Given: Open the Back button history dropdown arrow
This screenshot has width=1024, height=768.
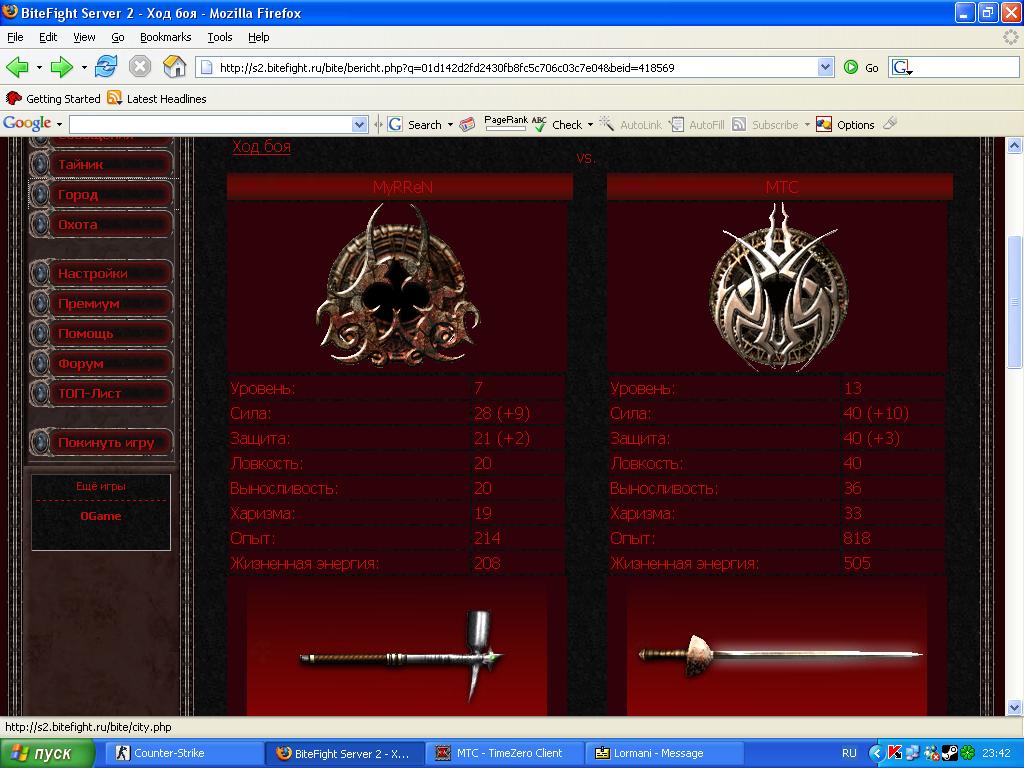Looking at the screenshot, I should [39, 67].
